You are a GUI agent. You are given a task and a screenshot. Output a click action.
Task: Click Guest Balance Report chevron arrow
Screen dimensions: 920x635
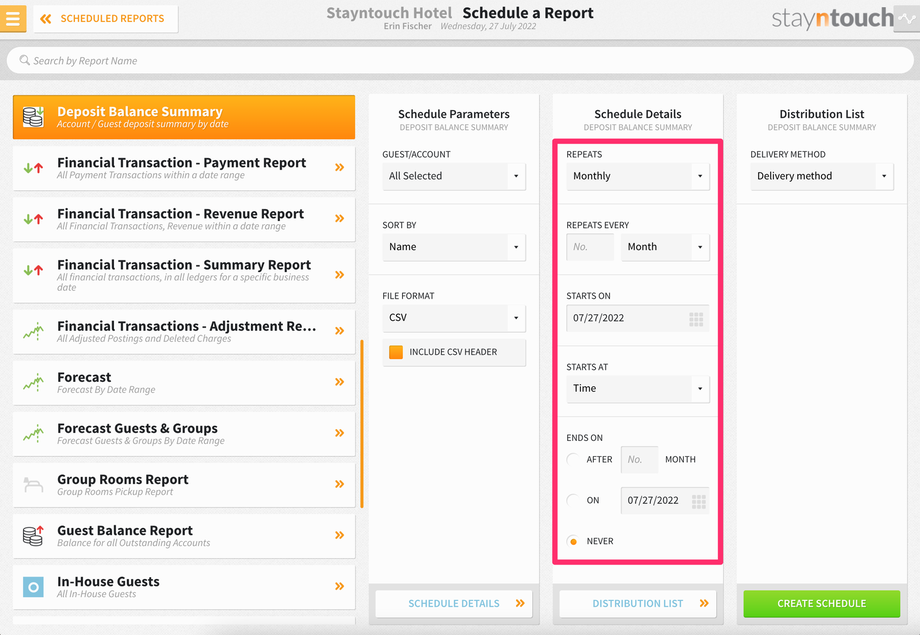[339, 535]
